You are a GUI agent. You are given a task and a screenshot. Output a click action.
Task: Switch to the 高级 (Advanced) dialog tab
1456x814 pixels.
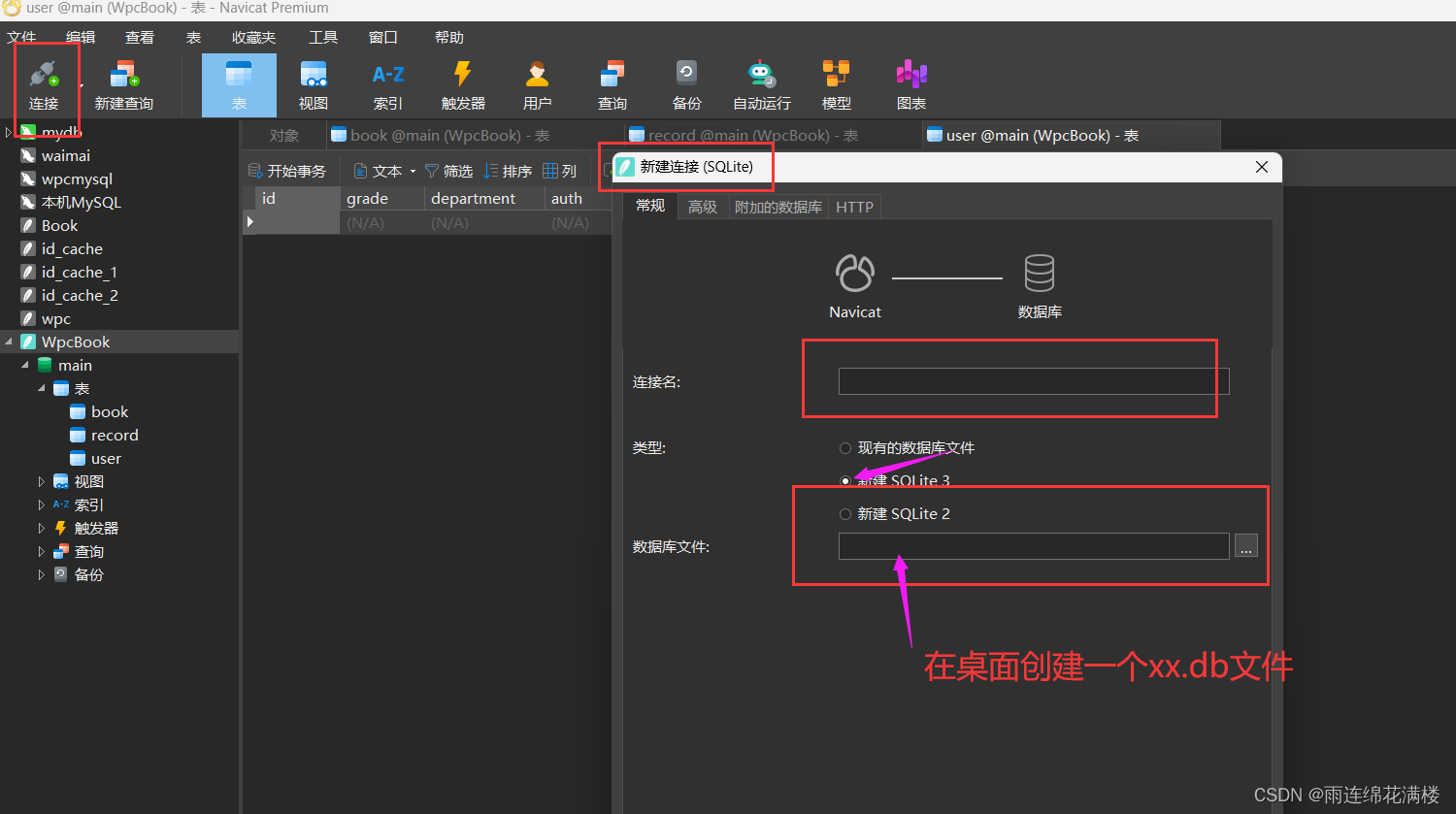point(703,207)
